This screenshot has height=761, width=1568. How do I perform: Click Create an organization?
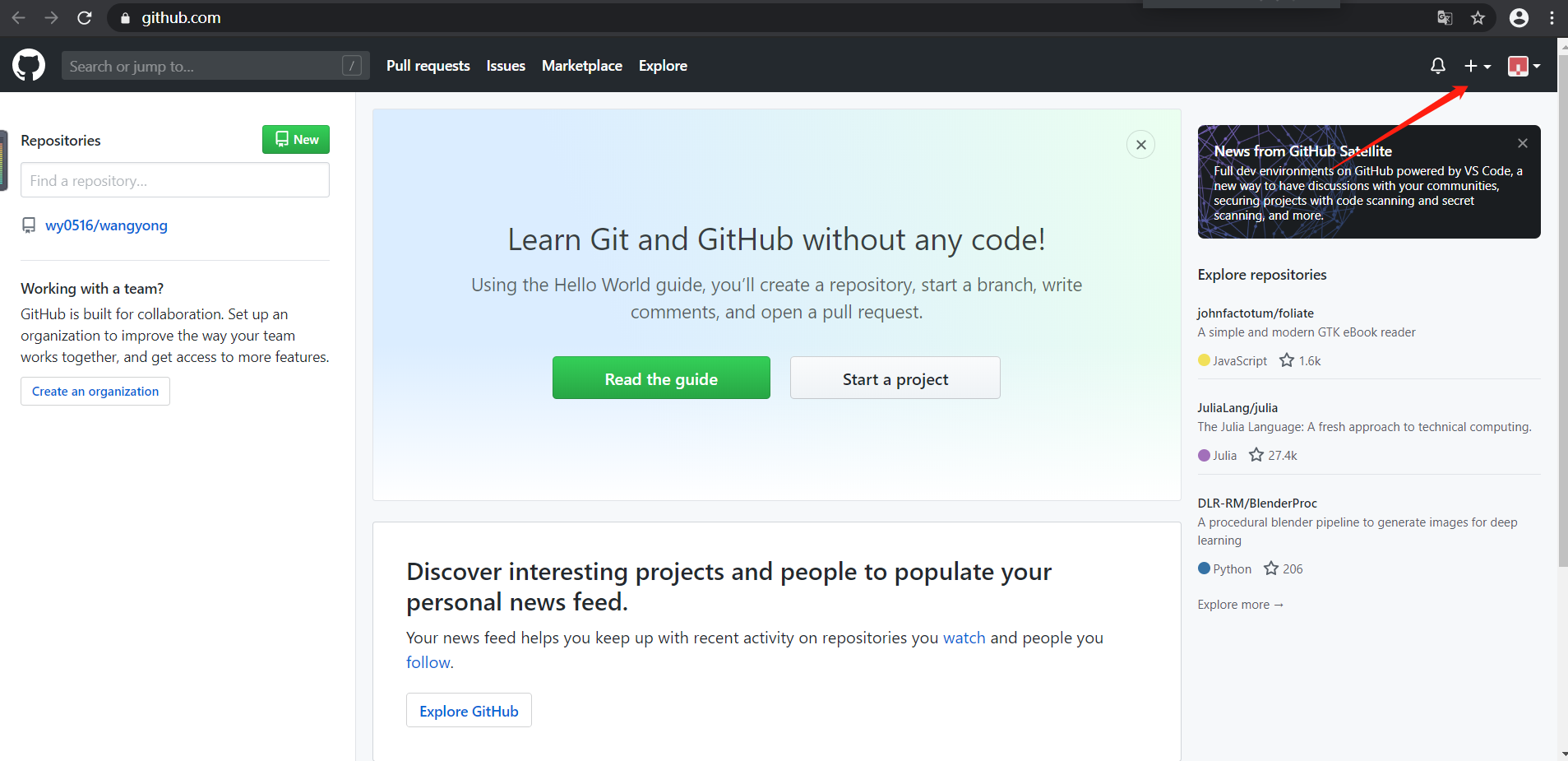(95, 392)
